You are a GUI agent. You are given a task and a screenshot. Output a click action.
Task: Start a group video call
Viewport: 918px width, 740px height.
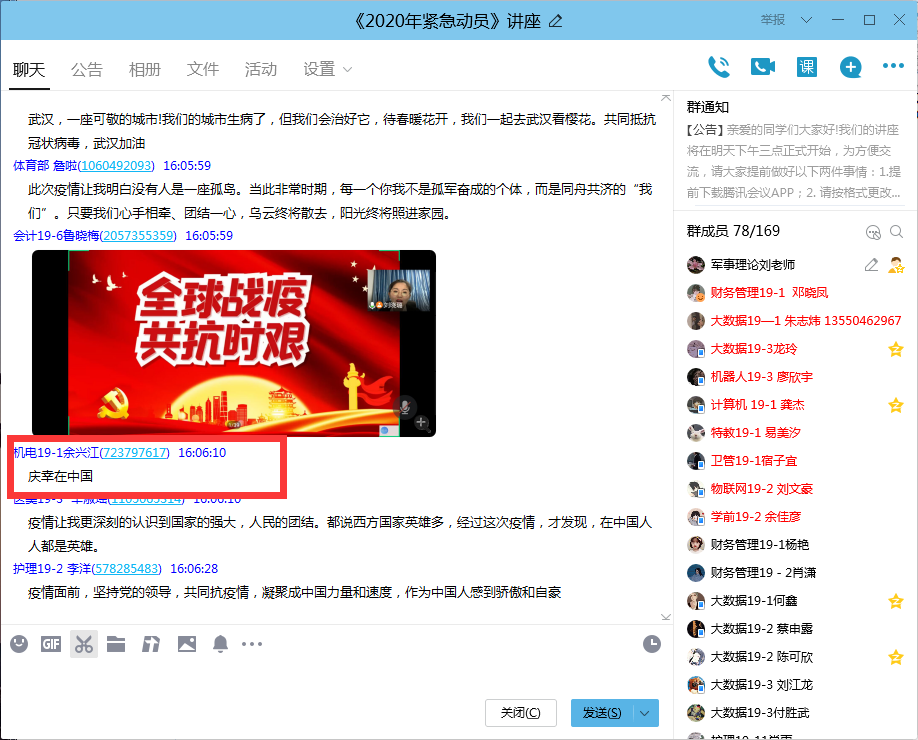[x=763, y=67]
